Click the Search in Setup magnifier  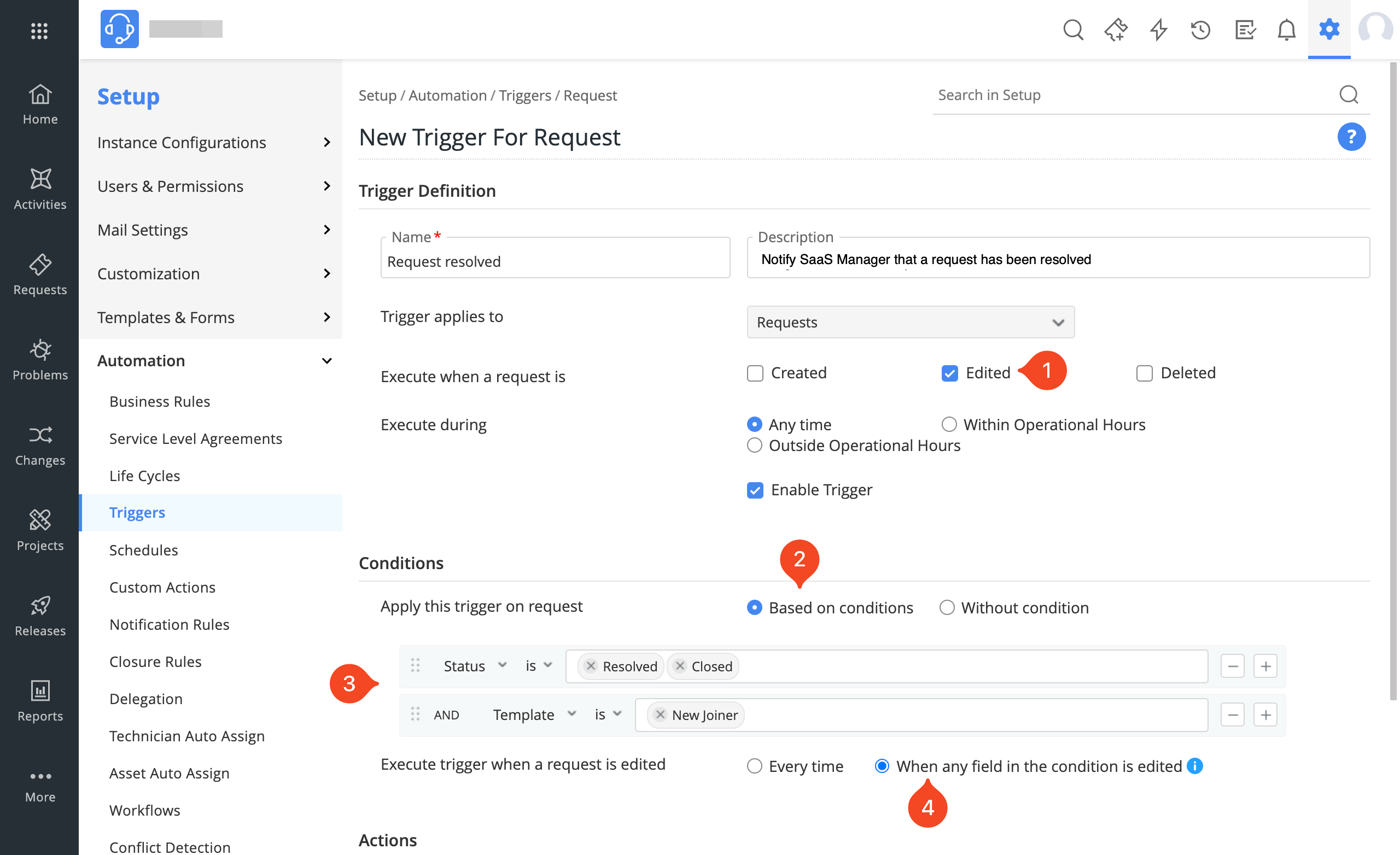[x=1348, y=95]
